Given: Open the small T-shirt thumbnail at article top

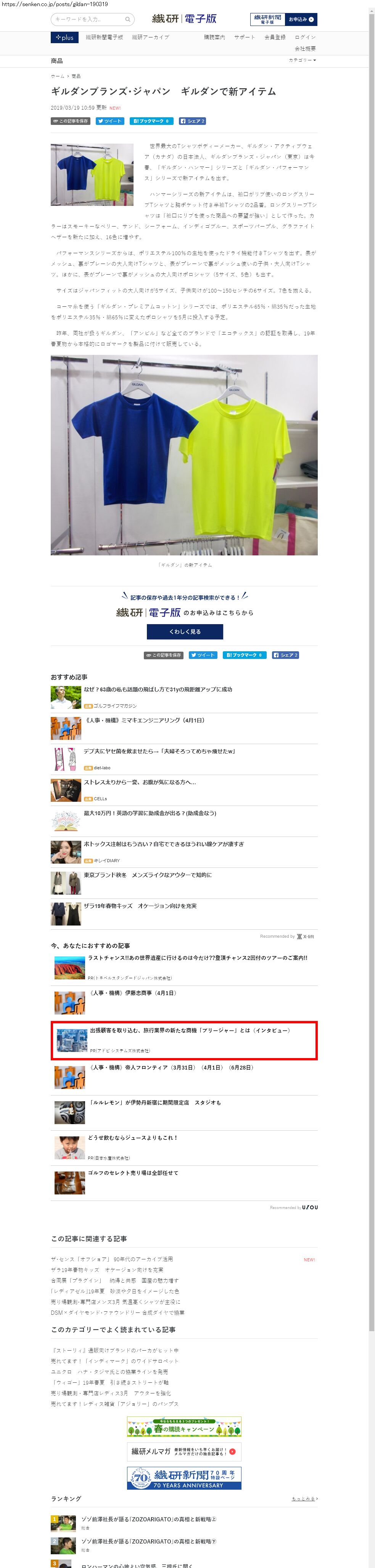Looking at the screenshot, I should click(92, 175).
